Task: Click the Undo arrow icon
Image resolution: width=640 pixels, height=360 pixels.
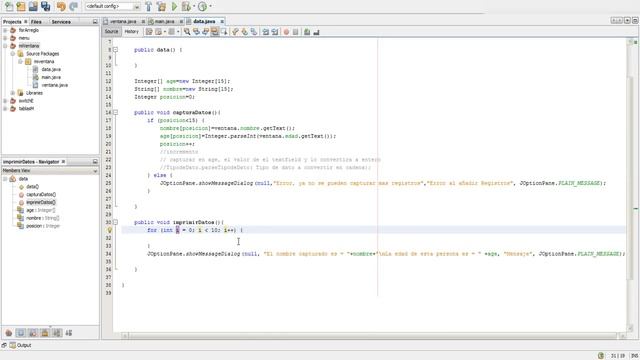Action: click(61, 6)
